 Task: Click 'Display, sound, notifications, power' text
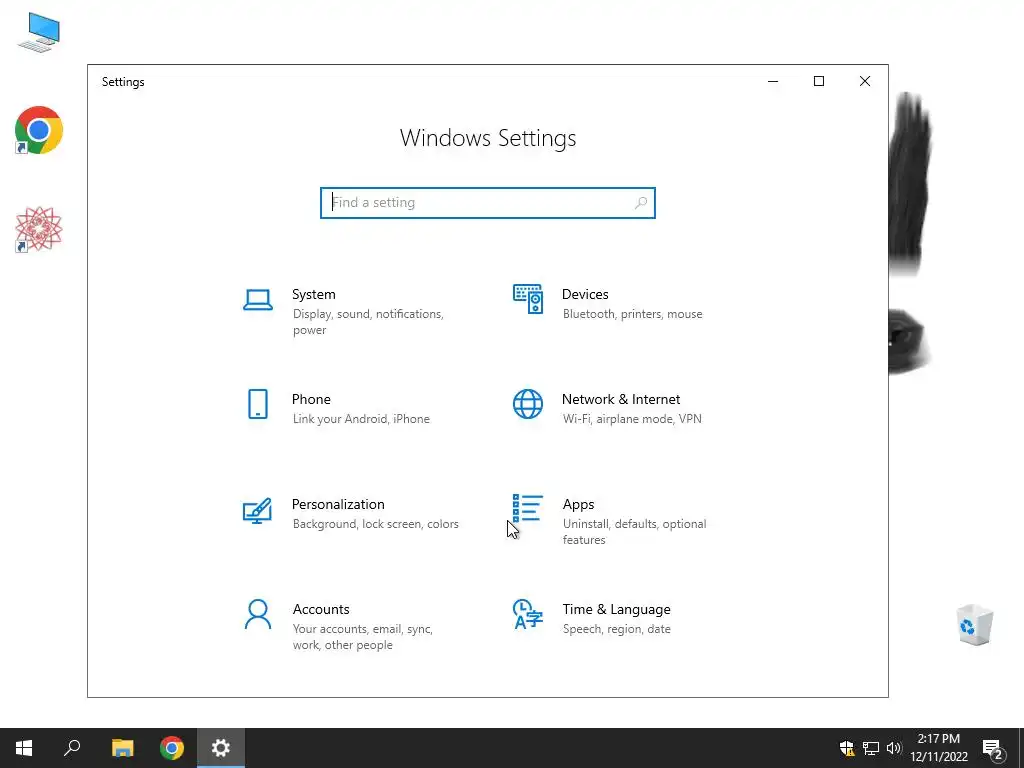click(x=368, y=322)
